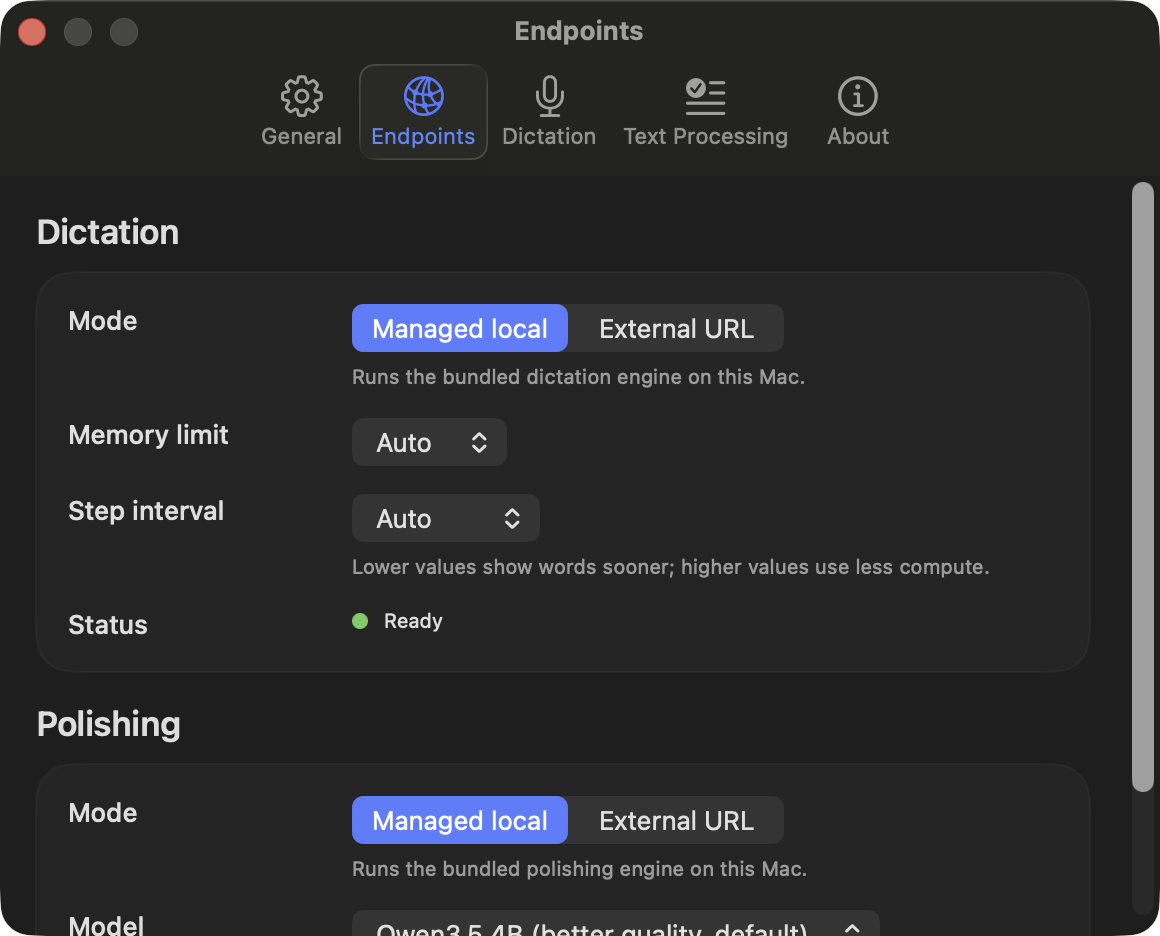Click the Dictation section heading

tap(108, 232)
